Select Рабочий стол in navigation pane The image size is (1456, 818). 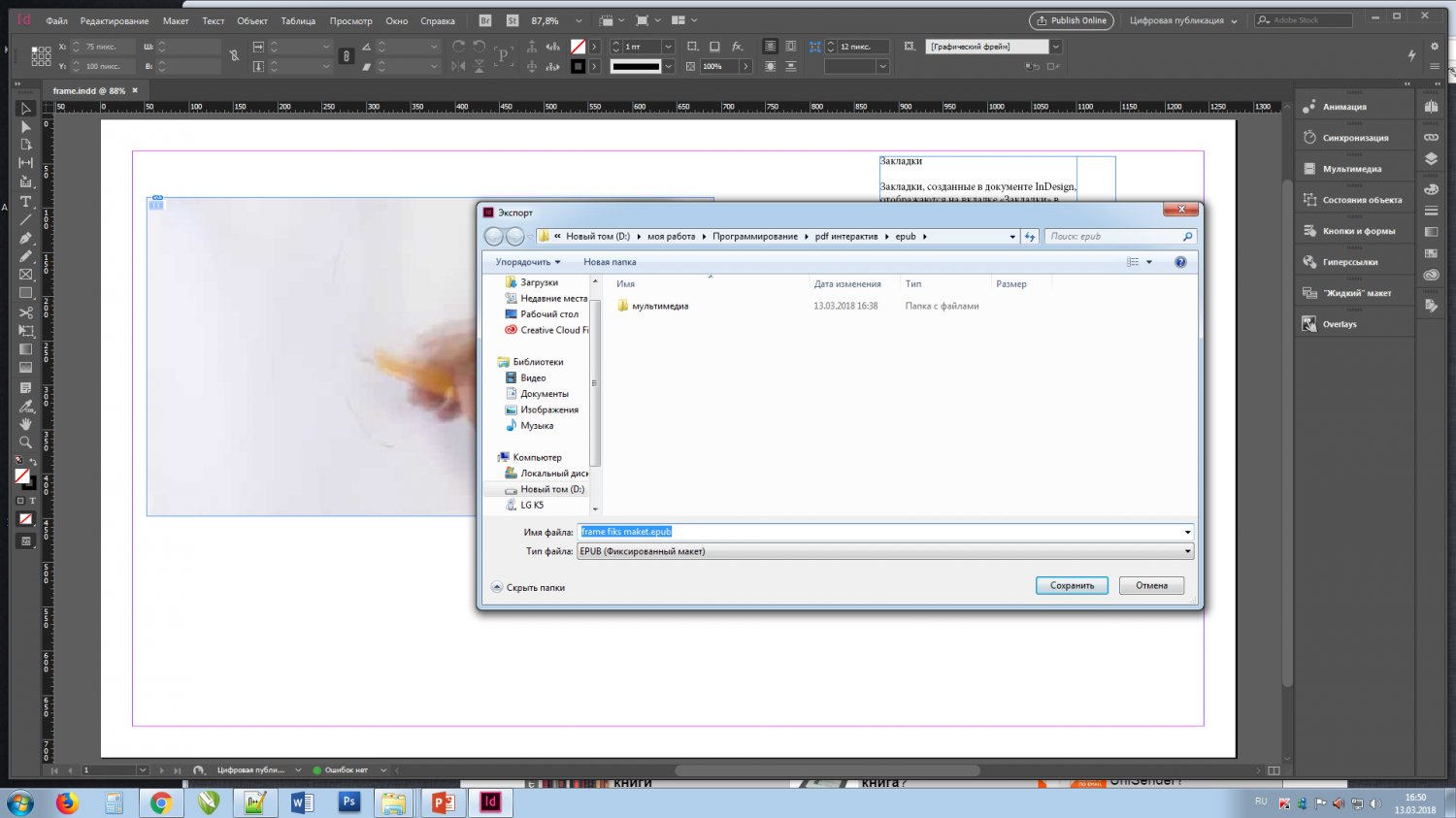pos(549,314)
